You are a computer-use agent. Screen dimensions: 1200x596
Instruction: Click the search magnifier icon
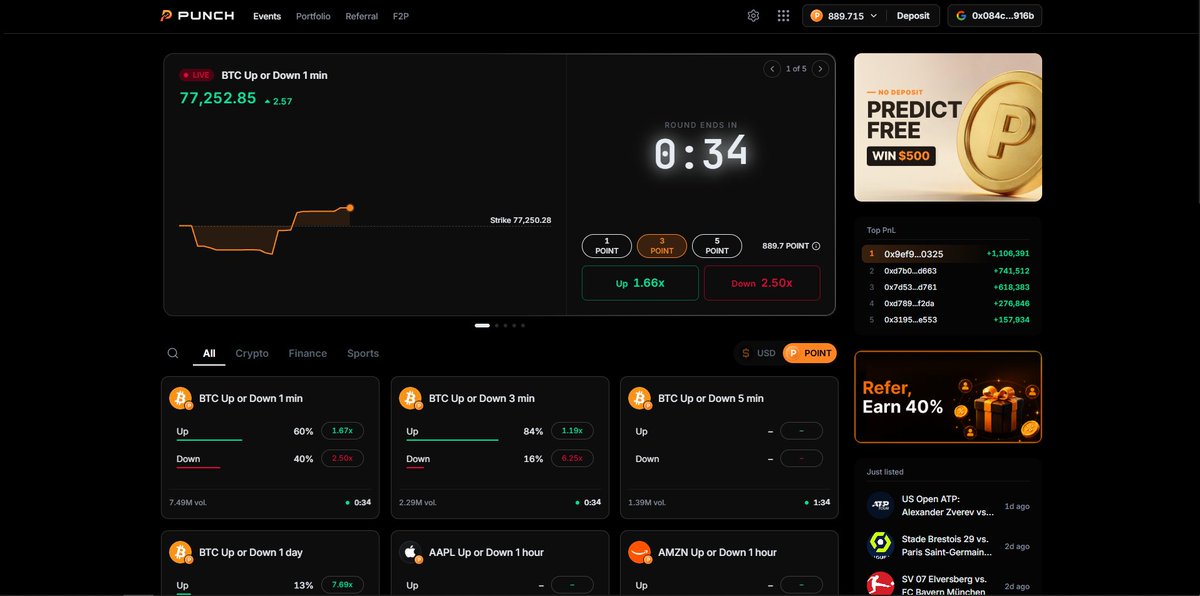click(173, 353)
